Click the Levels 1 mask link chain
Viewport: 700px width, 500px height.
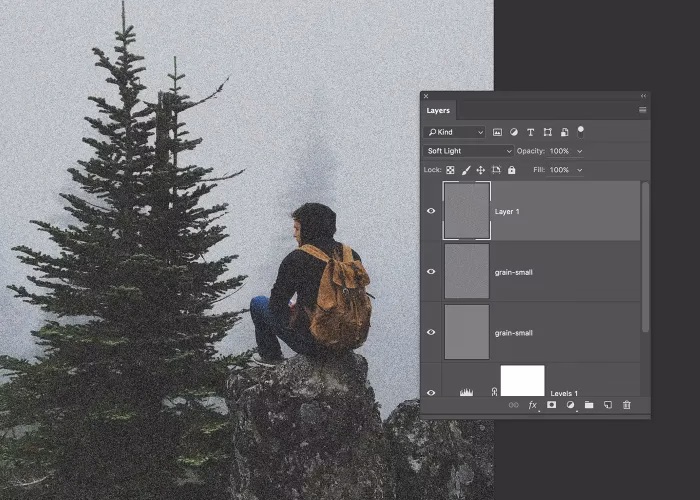[494, 392]
